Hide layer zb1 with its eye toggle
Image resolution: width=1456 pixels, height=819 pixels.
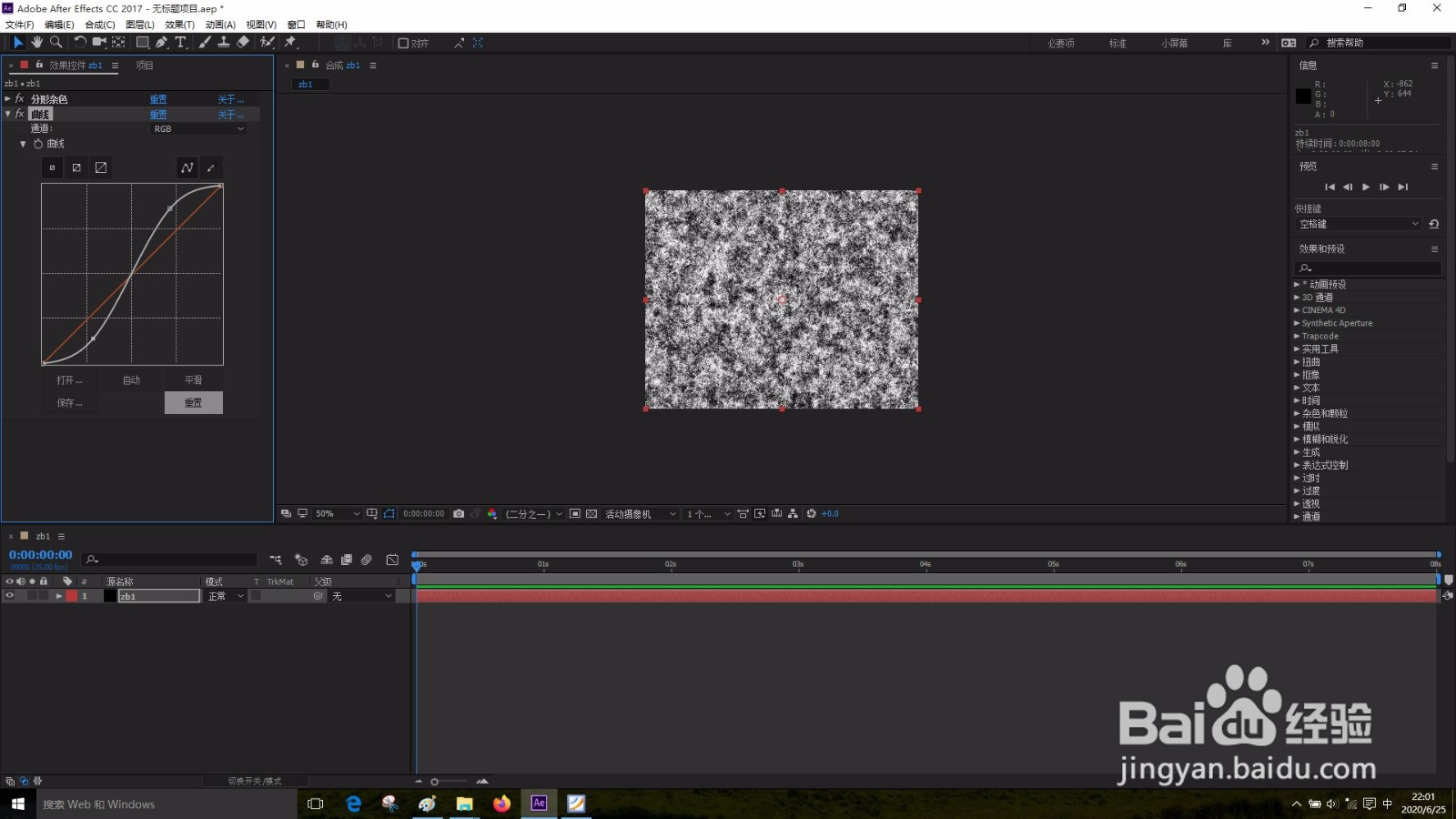point(10,596)
